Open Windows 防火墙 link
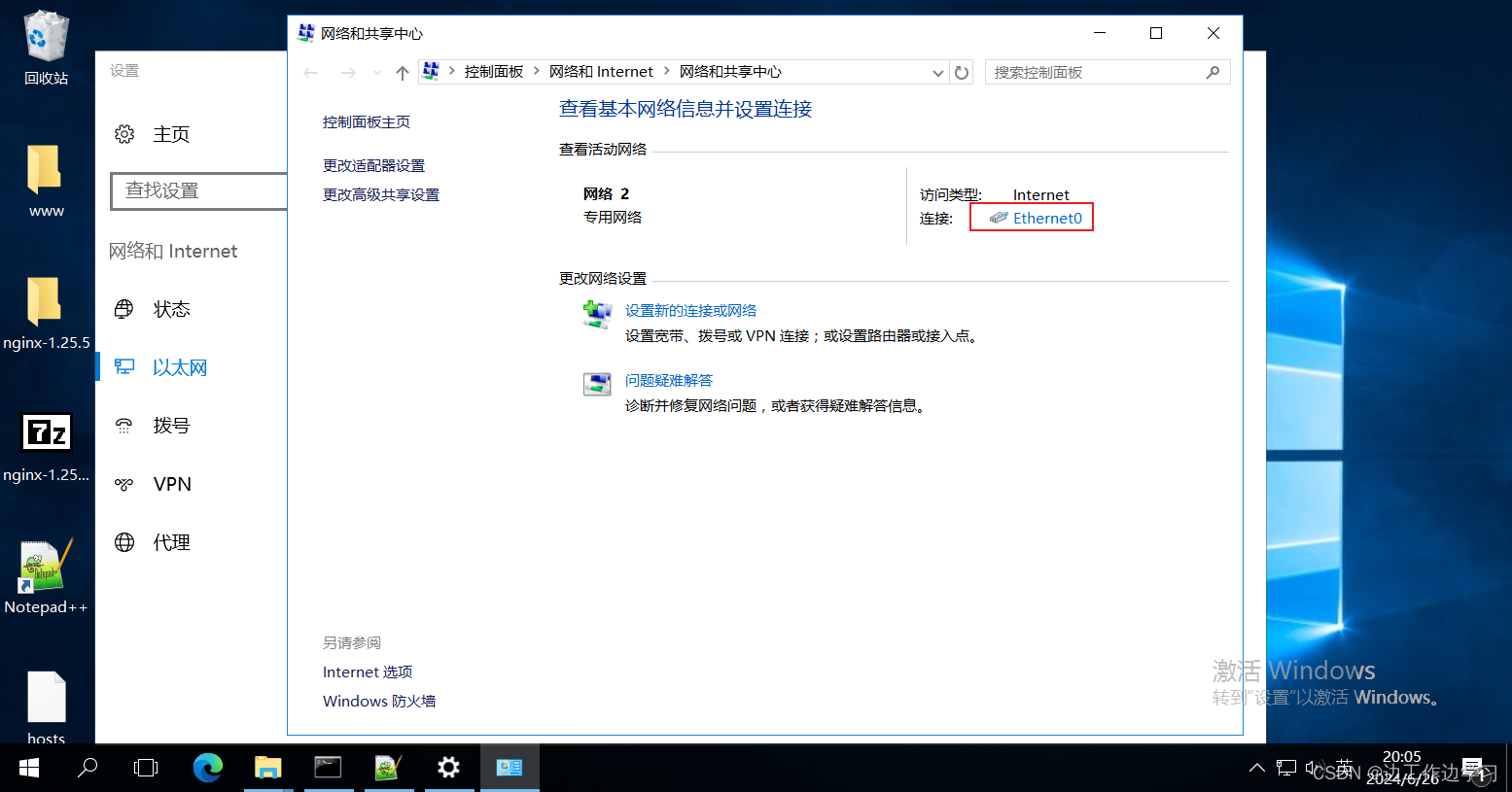This screenshot has height=792, width=1512. coord(379,702)
